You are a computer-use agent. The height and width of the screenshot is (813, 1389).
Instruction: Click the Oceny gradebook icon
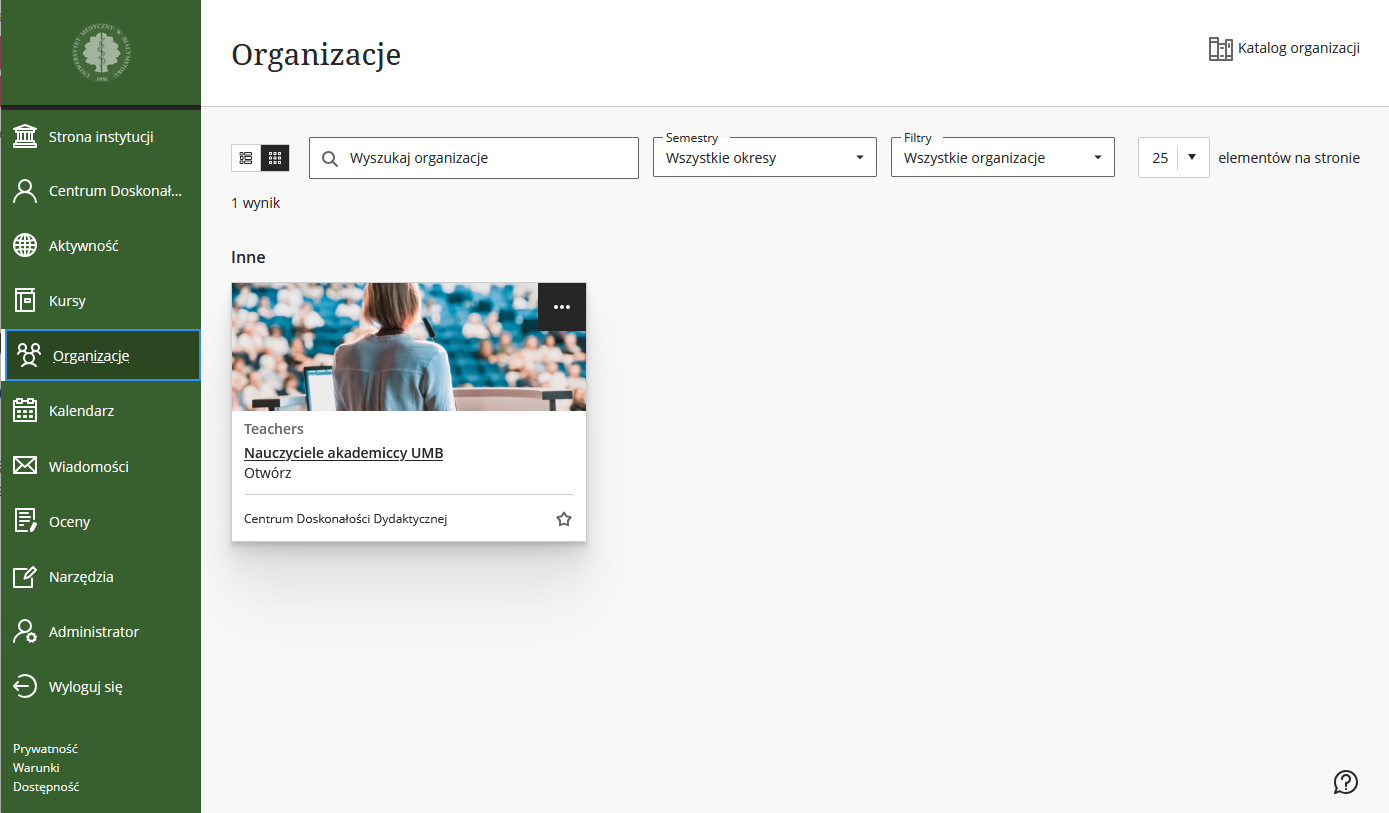coord(25,521)
